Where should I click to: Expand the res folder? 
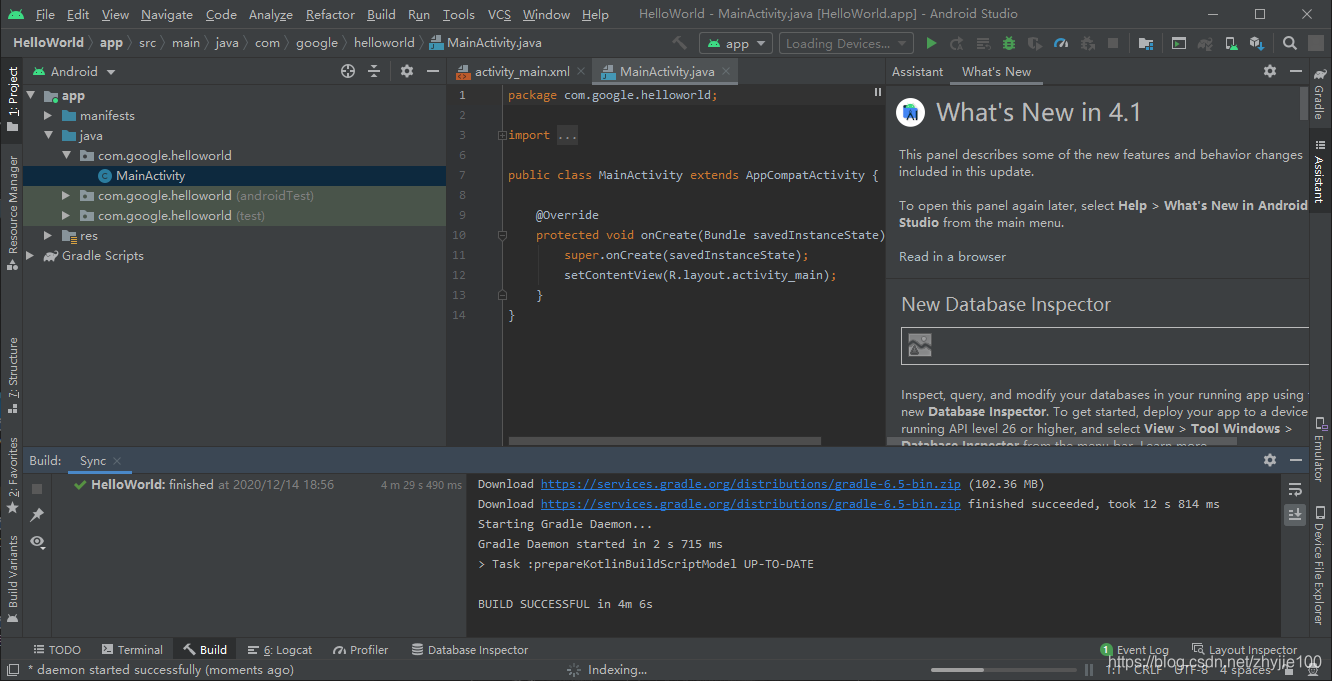click(48, 236)
